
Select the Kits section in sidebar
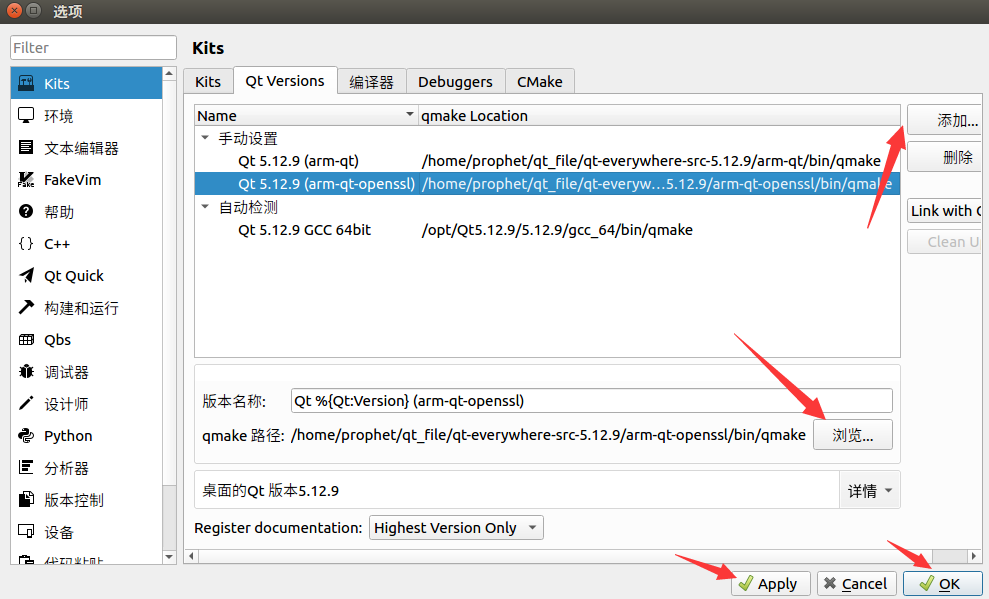pyautogui.click(x=60, y=83)
